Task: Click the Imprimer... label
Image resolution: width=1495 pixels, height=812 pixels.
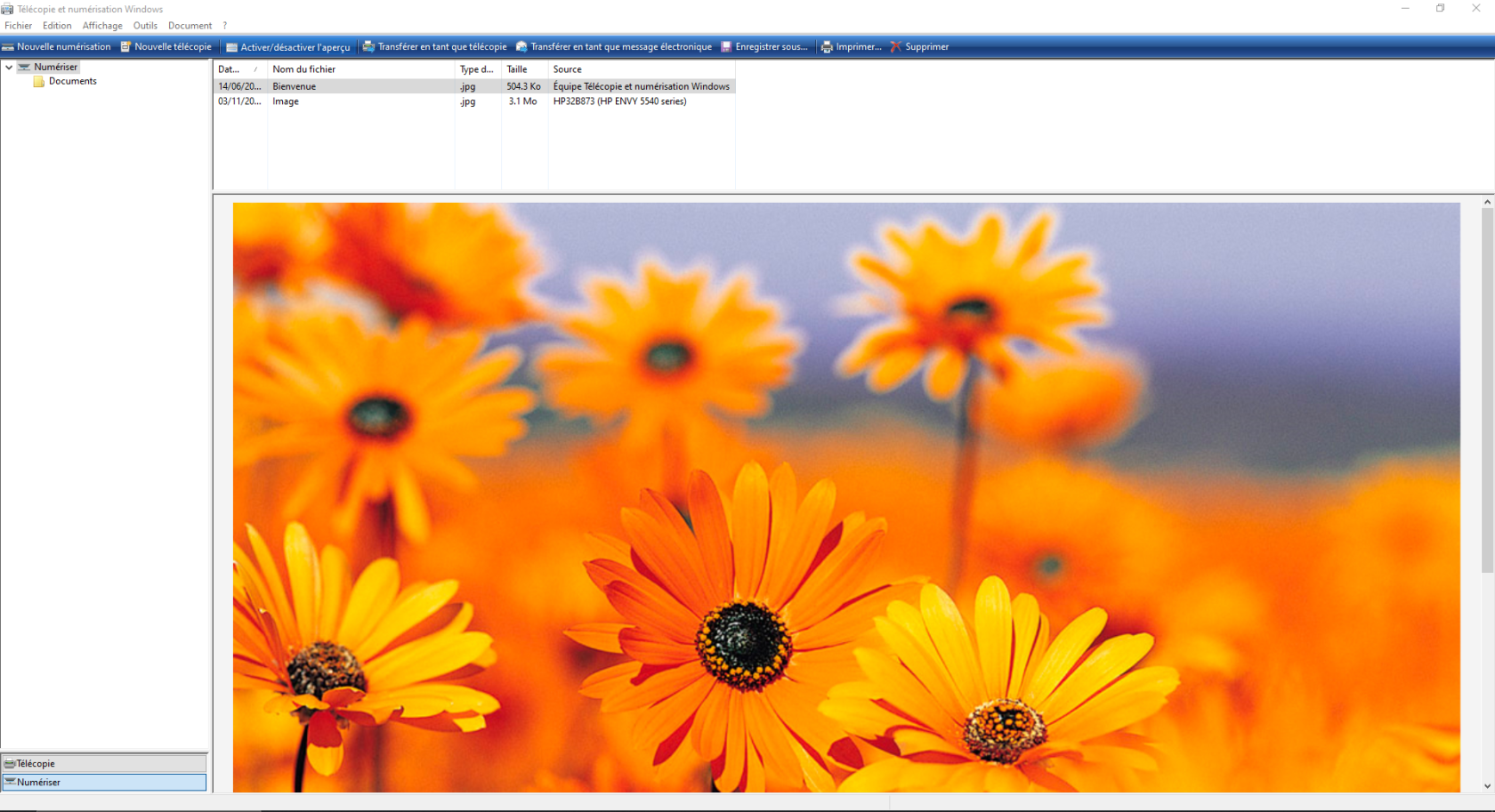Action: 859,47
